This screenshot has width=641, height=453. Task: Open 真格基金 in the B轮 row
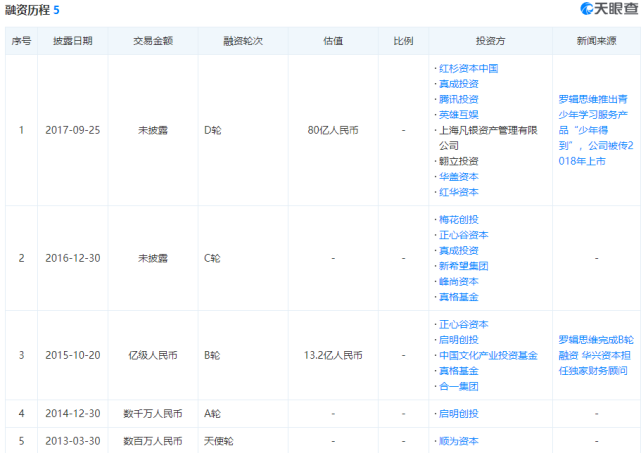[459, 371]
